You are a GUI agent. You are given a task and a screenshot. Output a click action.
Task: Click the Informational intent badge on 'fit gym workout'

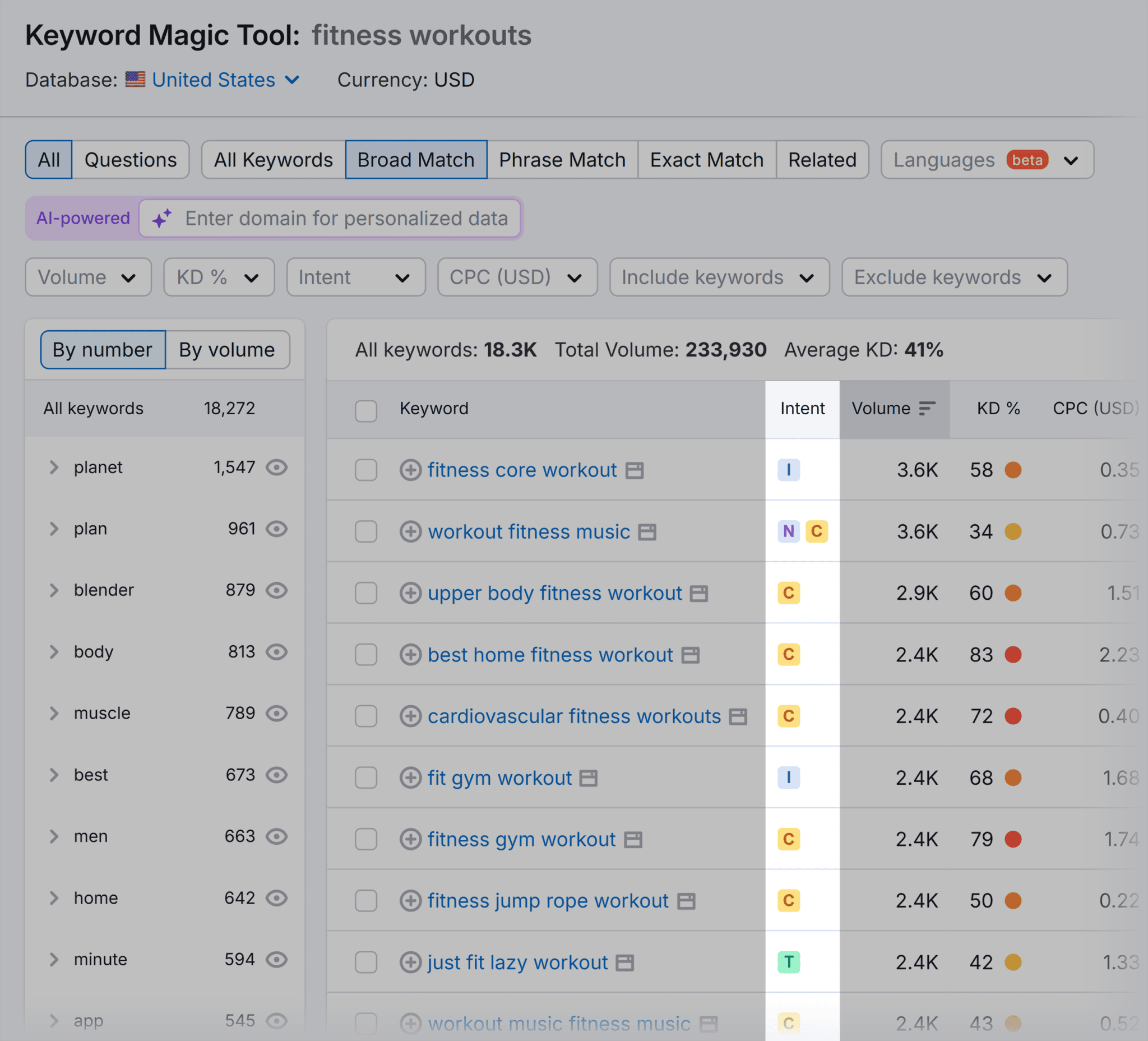788,778
